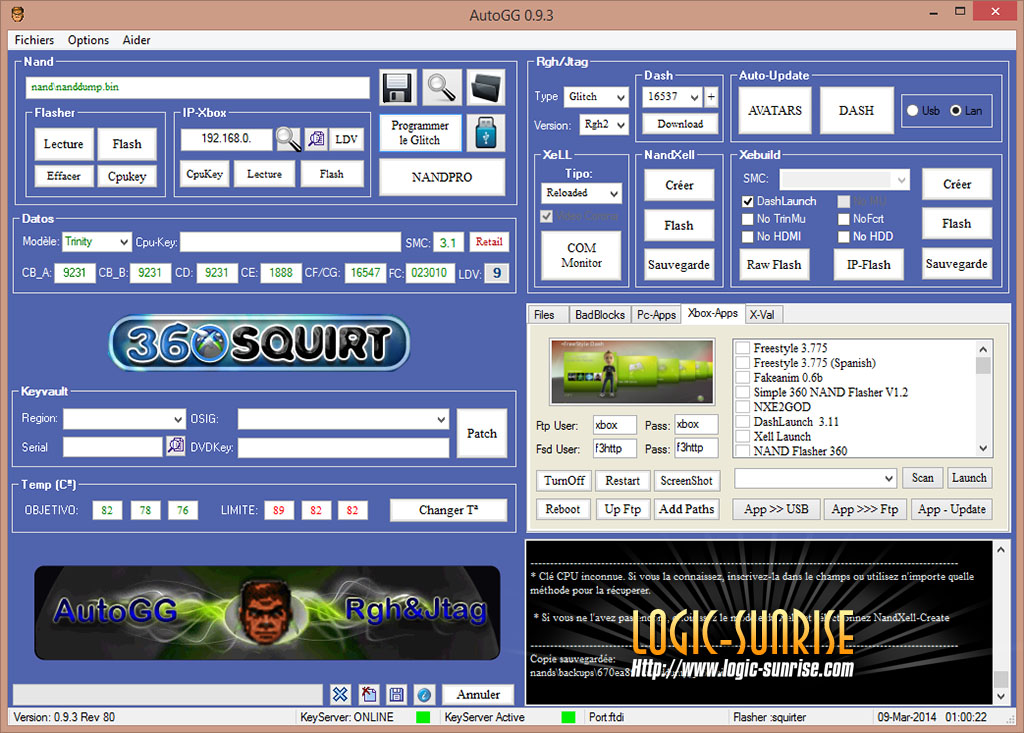
Task: Click the Ftp User xbox field
Action: 614,425
